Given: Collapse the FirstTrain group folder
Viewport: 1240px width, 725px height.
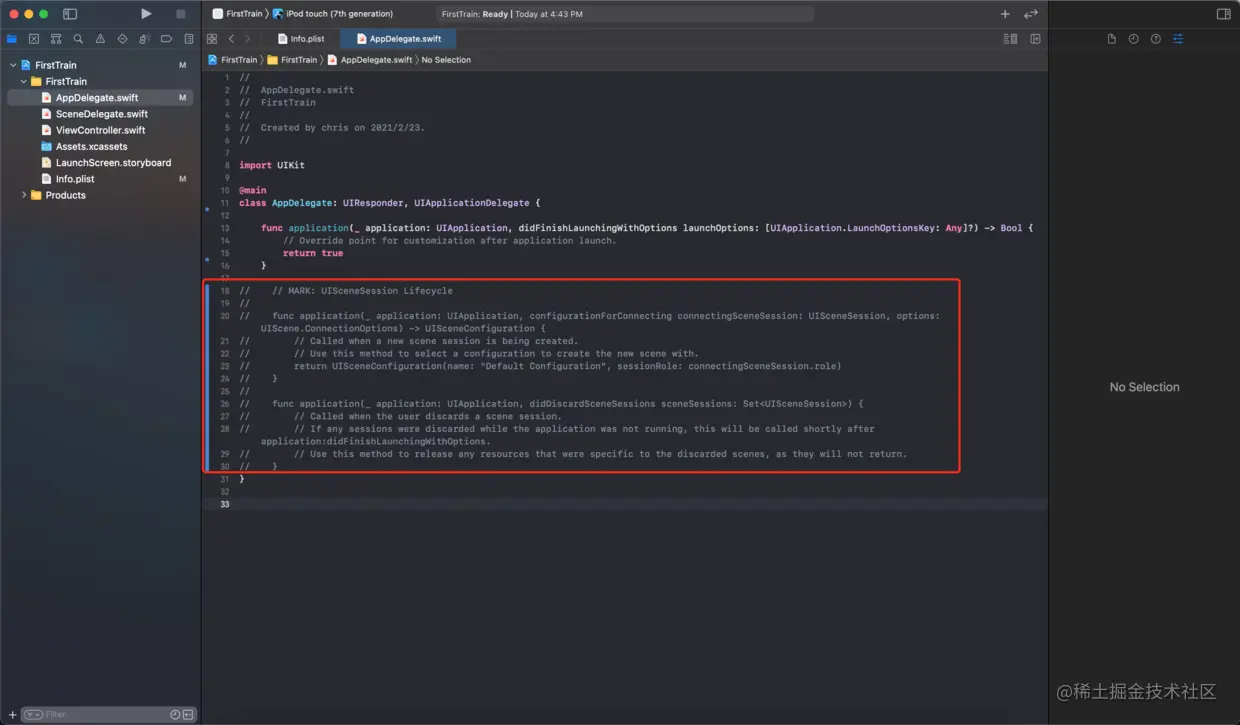Looking at the screenshot, I should point(24,81).
